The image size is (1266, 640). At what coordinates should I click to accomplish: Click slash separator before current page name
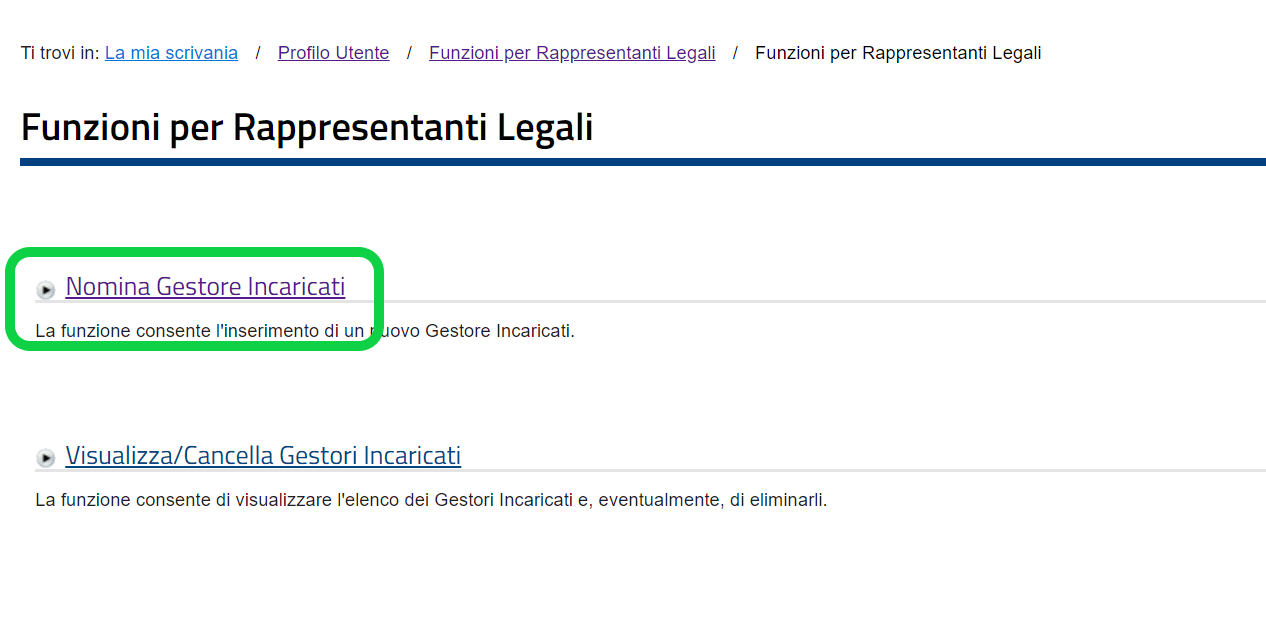(735, 53)
